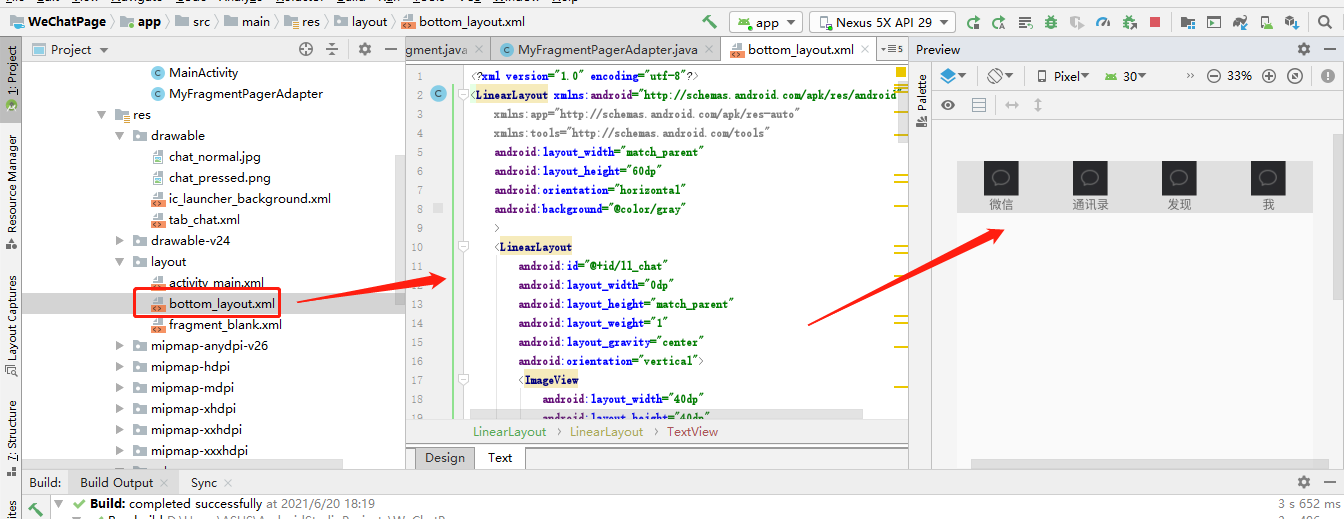The width and height of the screenshot is (1344, 519).
Task: Click the gray color gutter swatch on line 8
Action: pyautogui.click(x=438, y=208)
